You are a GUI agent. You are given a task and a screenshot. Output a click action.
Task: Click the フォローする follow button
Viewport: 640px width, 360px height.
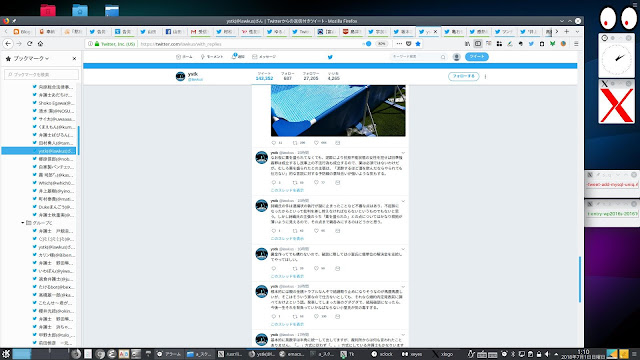click(463, 76)
